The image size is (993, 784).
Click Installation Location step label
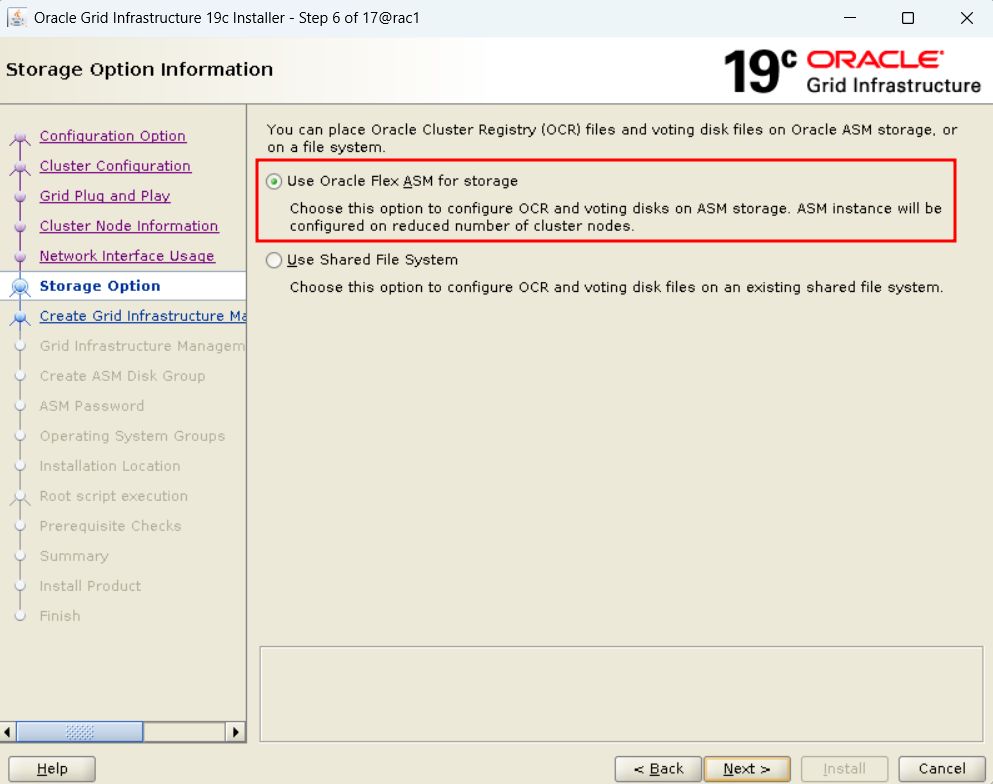[x=110, y=466]
